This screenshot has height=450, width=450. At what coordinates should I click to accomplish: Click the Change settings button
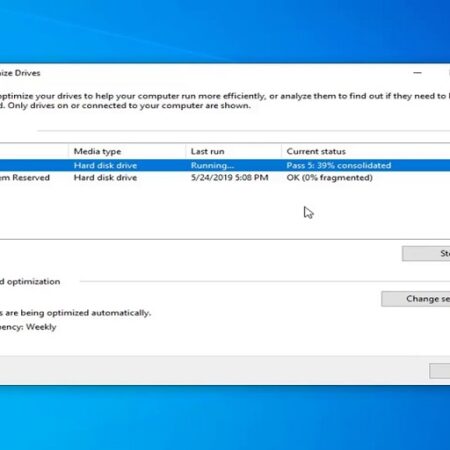pos(416,299)
